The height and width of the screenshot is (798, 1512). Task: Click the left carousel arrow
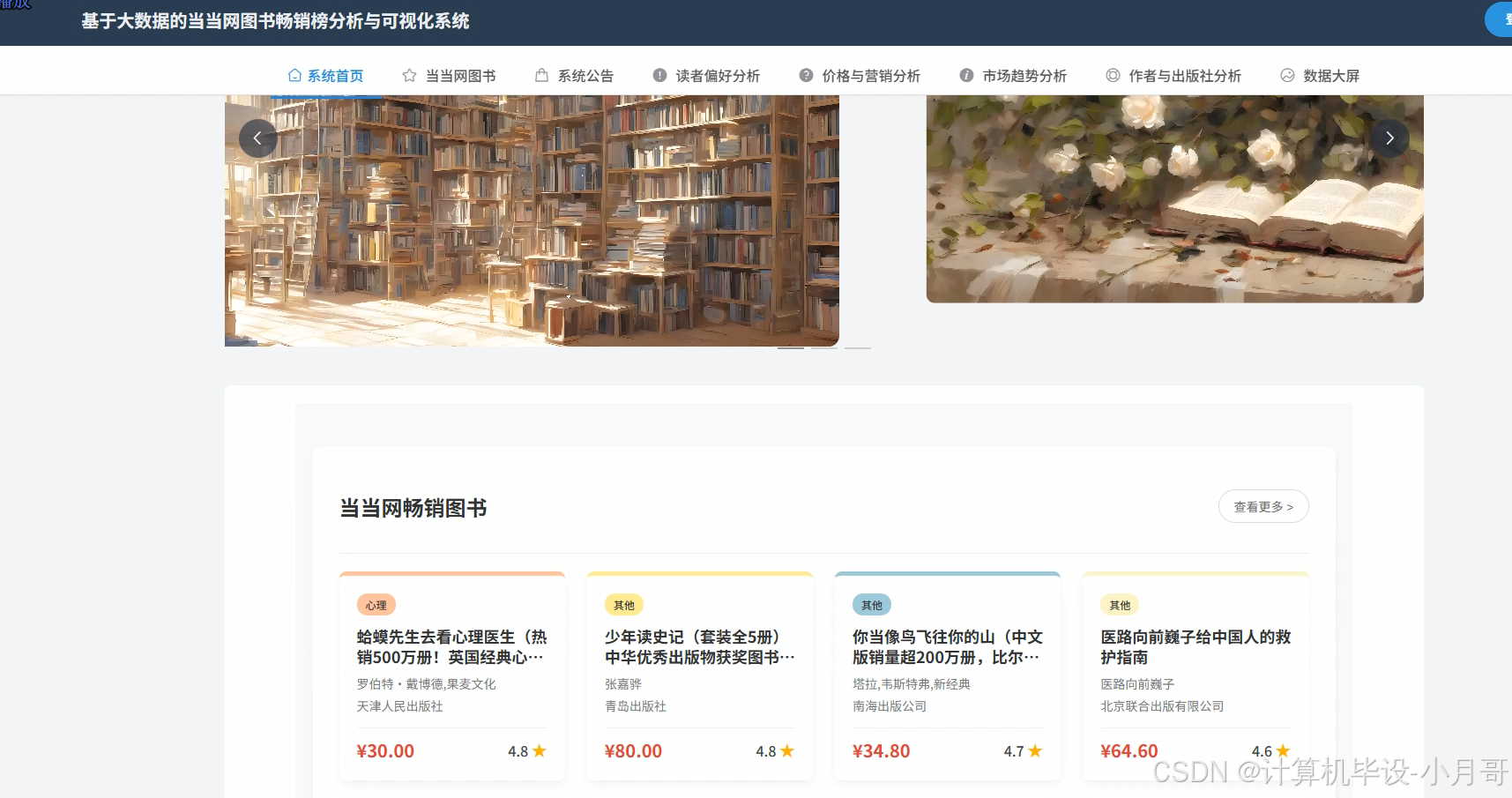coord(257,138)
